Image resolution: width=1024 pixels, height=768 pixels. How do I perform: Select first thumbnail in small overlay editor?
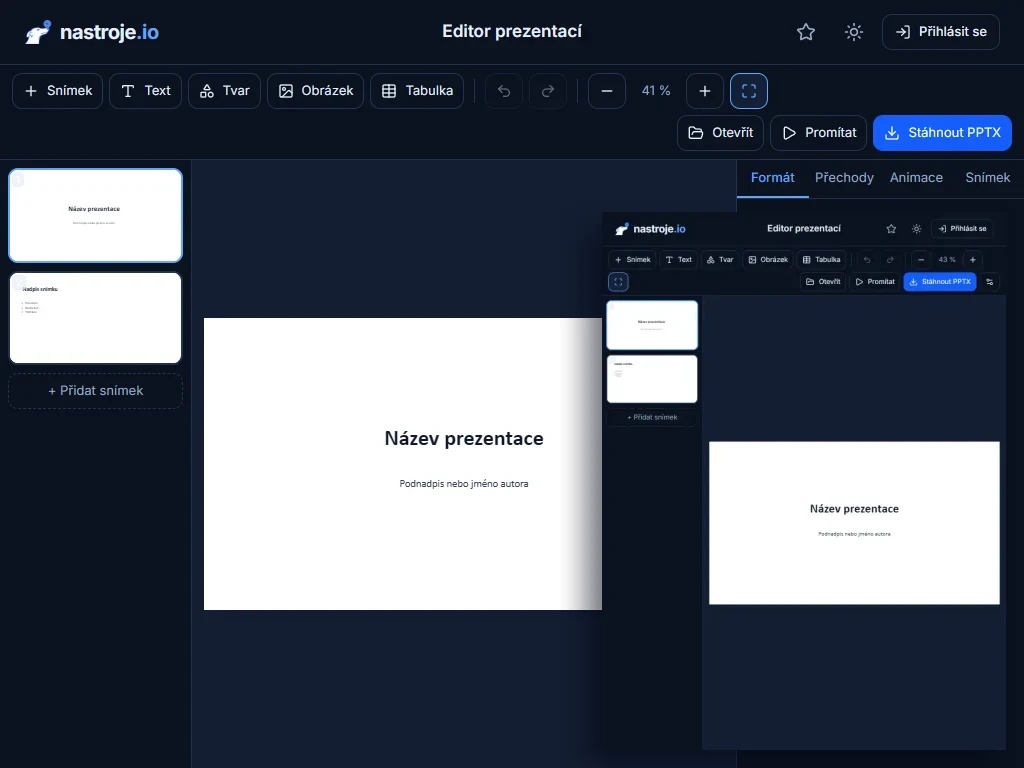tap(652, 325)
